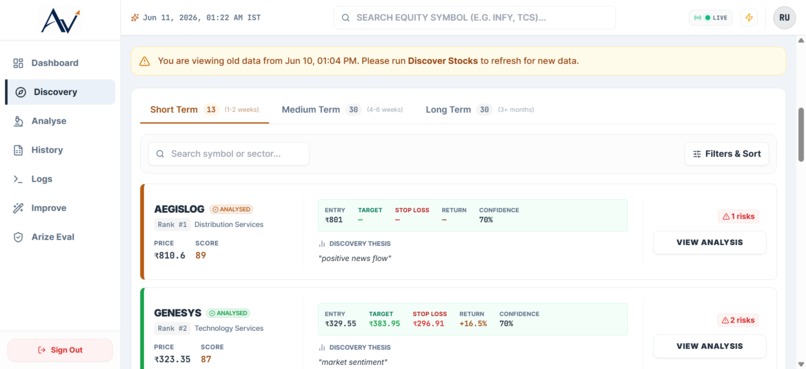Click the 1 risks badge on AEGISLOG
Screen dimensions: 806x369
tap(739, 216)
